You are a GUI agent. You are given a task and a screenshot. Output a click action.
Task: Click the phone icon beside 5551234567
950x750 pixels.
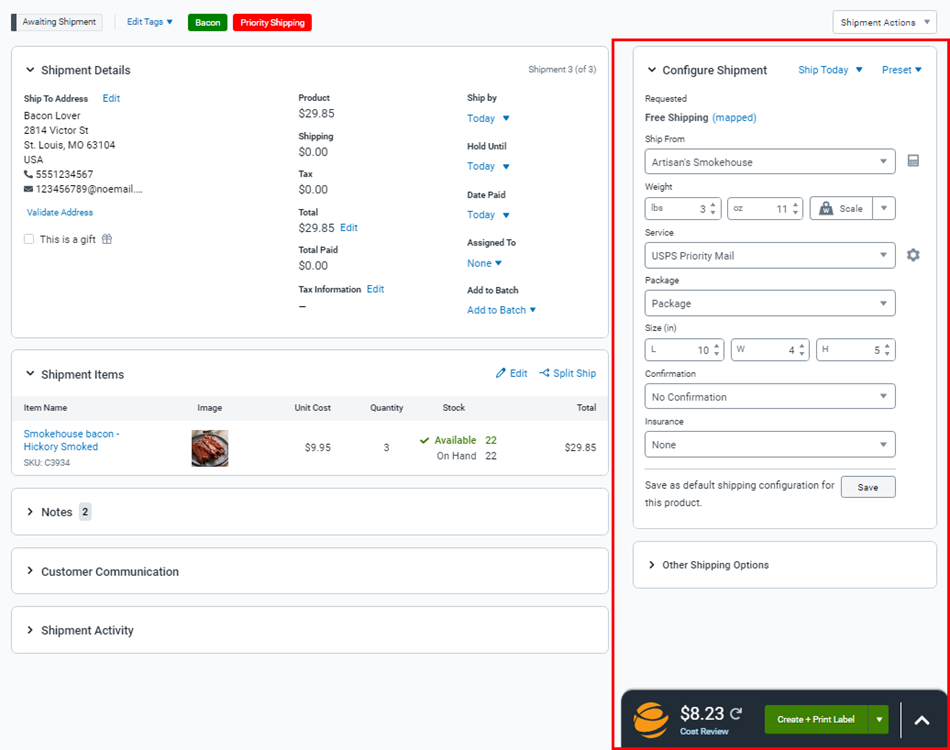click(x=28, y=174)
